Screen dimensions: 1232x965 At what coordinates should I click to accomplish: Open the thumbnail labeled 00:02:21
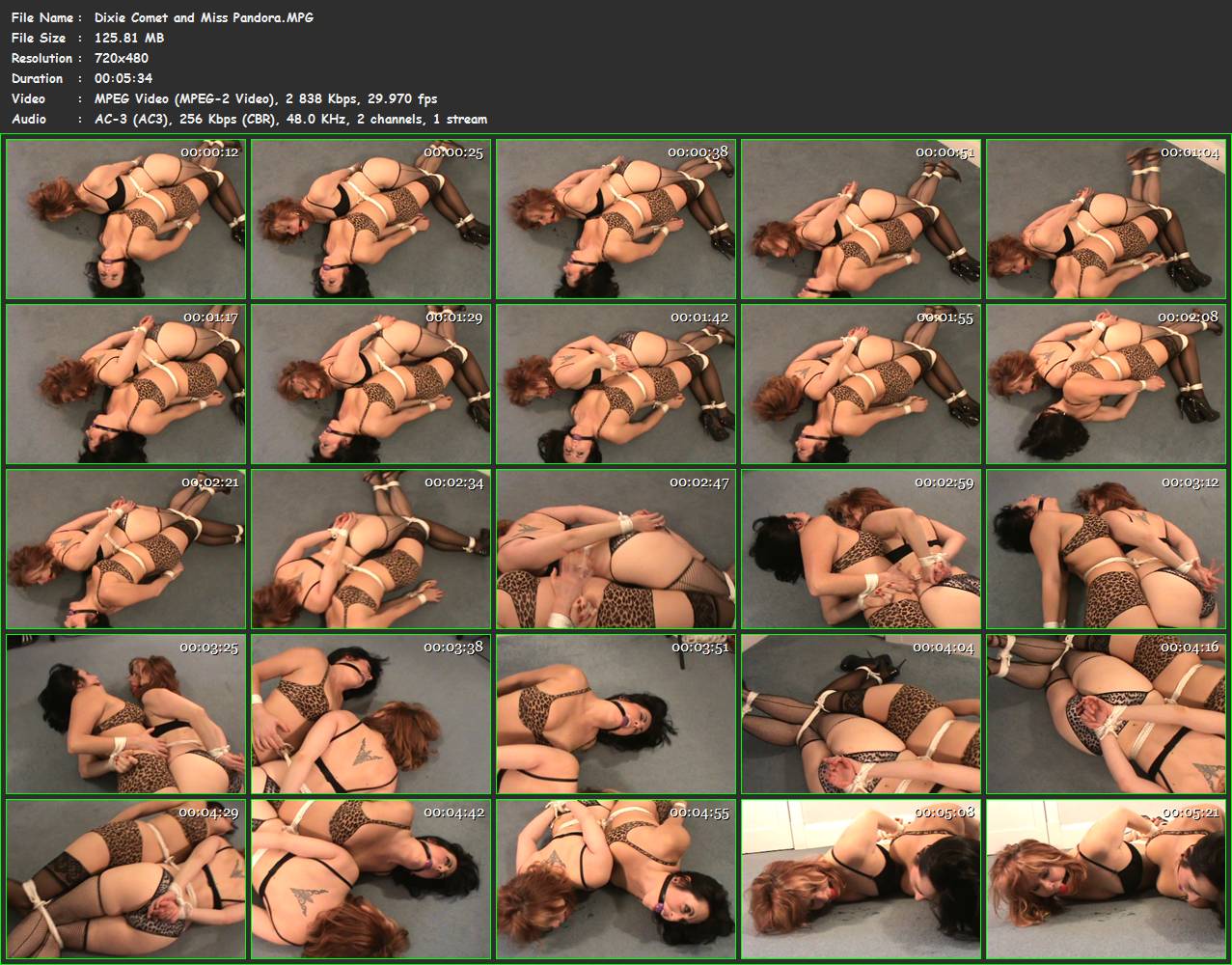[x=125, y=549]
